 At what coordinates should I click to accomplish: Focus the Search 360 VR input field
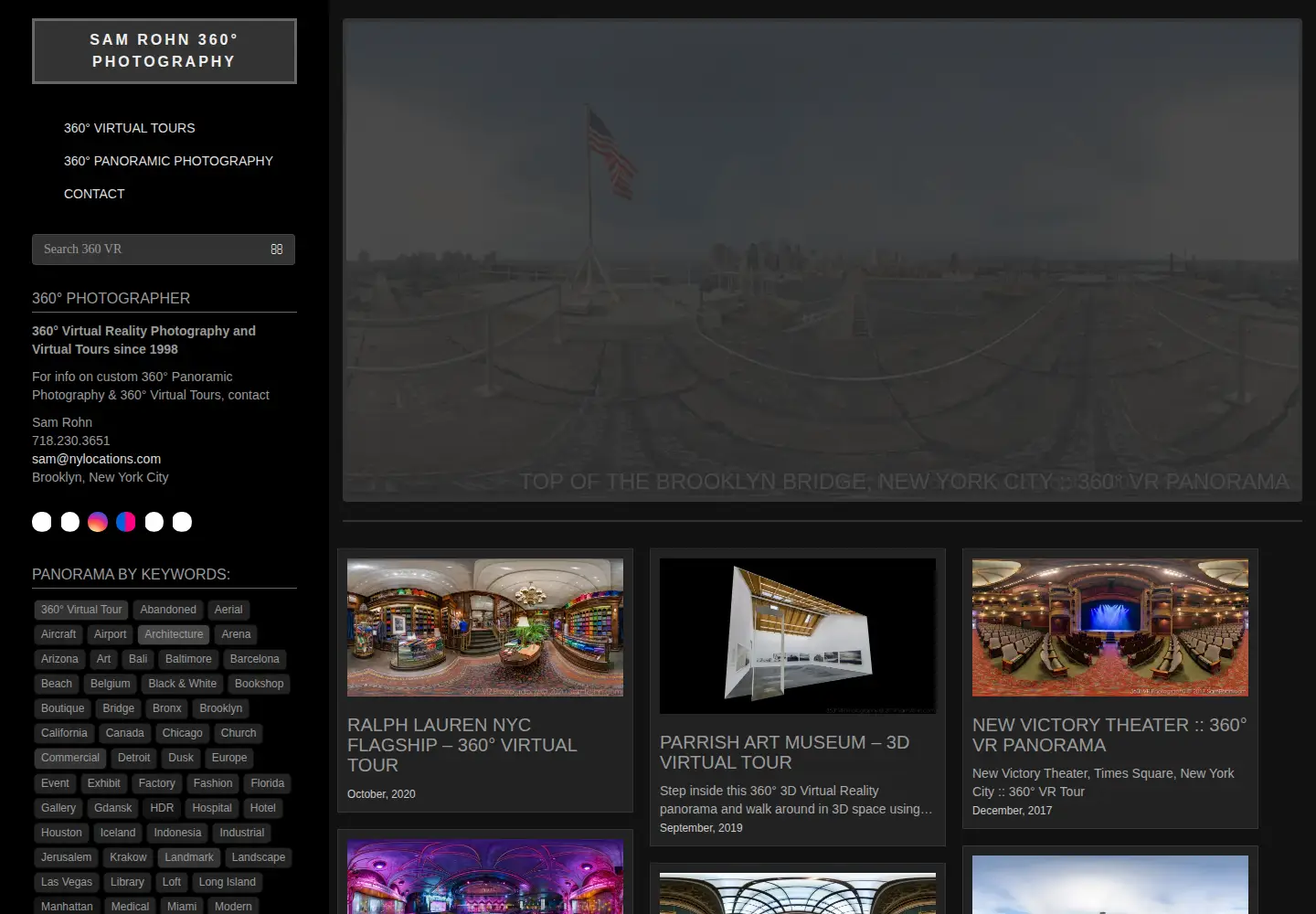[x=164, y=250]
